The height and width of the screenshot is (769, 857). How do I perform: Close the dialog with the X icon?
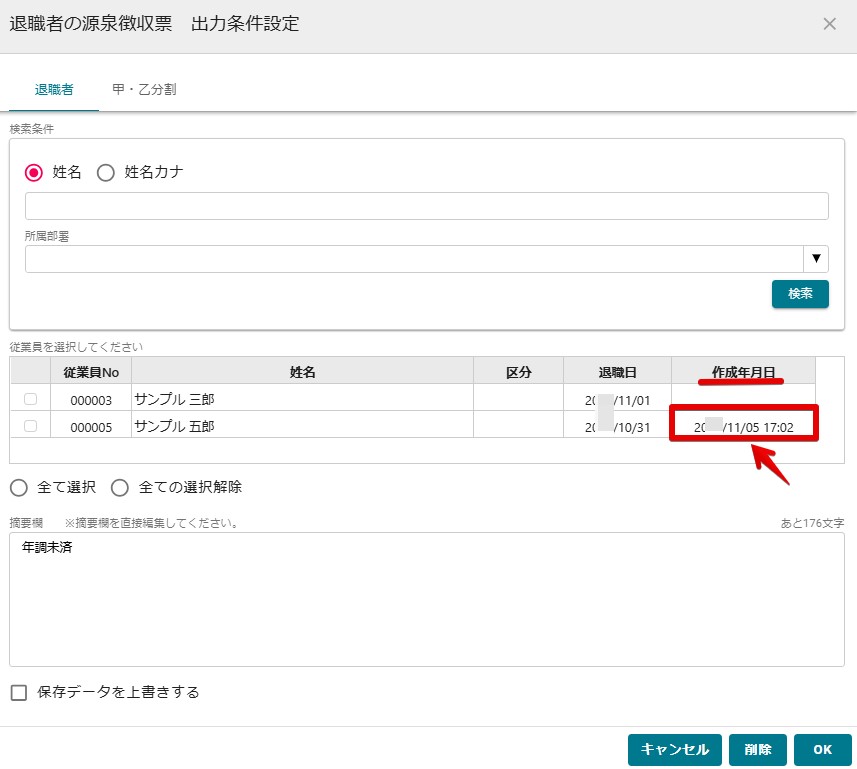pos(829,24)
